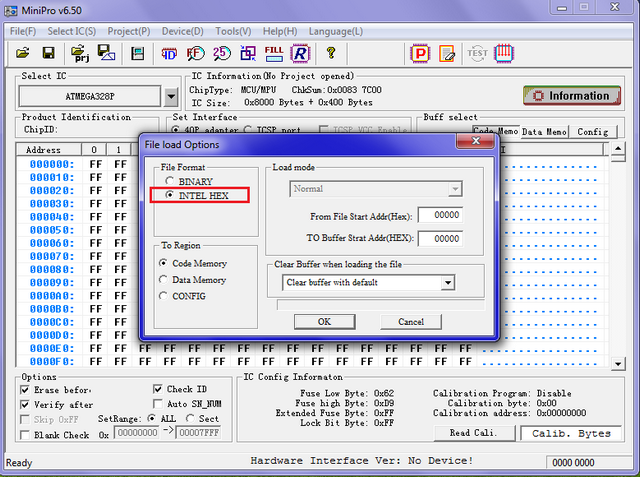Open the Project(P) menu
Viewport: 640px width, 477px height.
point(129,31)
